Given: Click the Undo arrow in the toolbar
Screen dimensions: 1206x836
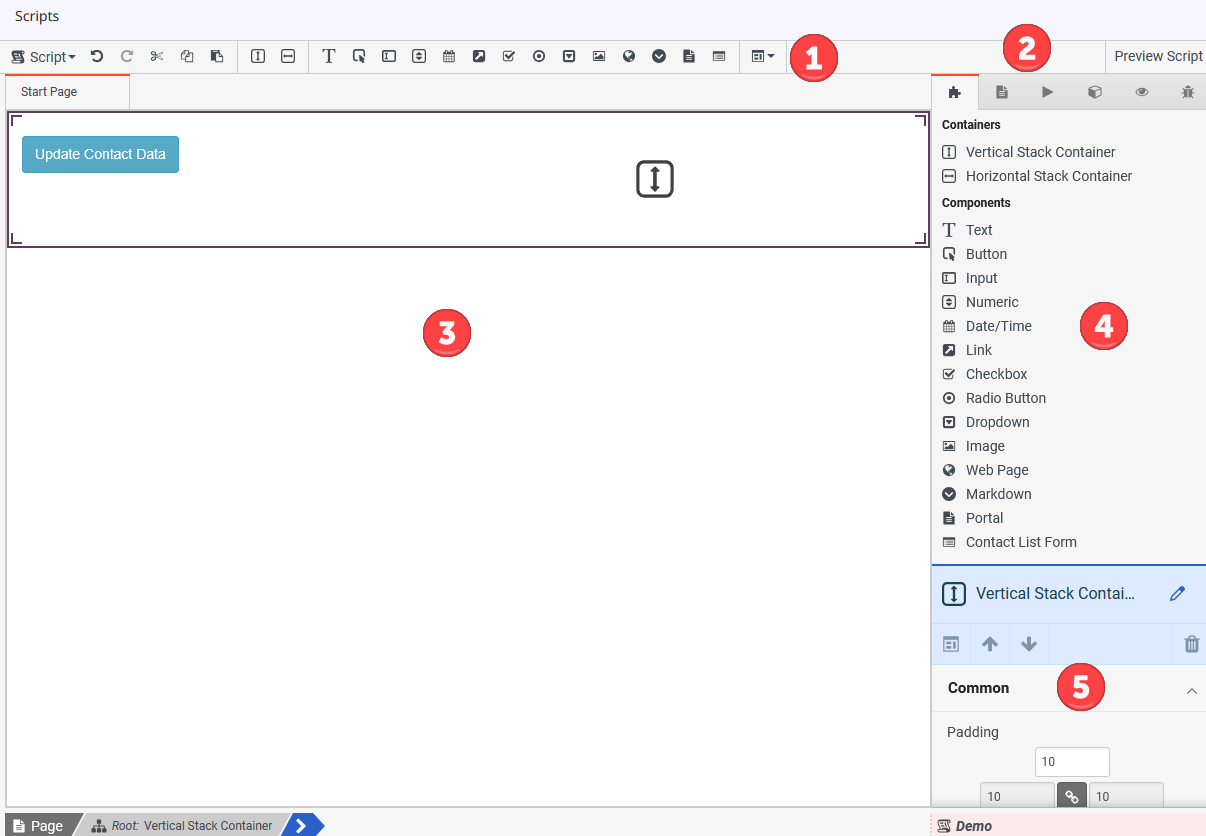Looking at the screenshot, I should coord(96,57).
